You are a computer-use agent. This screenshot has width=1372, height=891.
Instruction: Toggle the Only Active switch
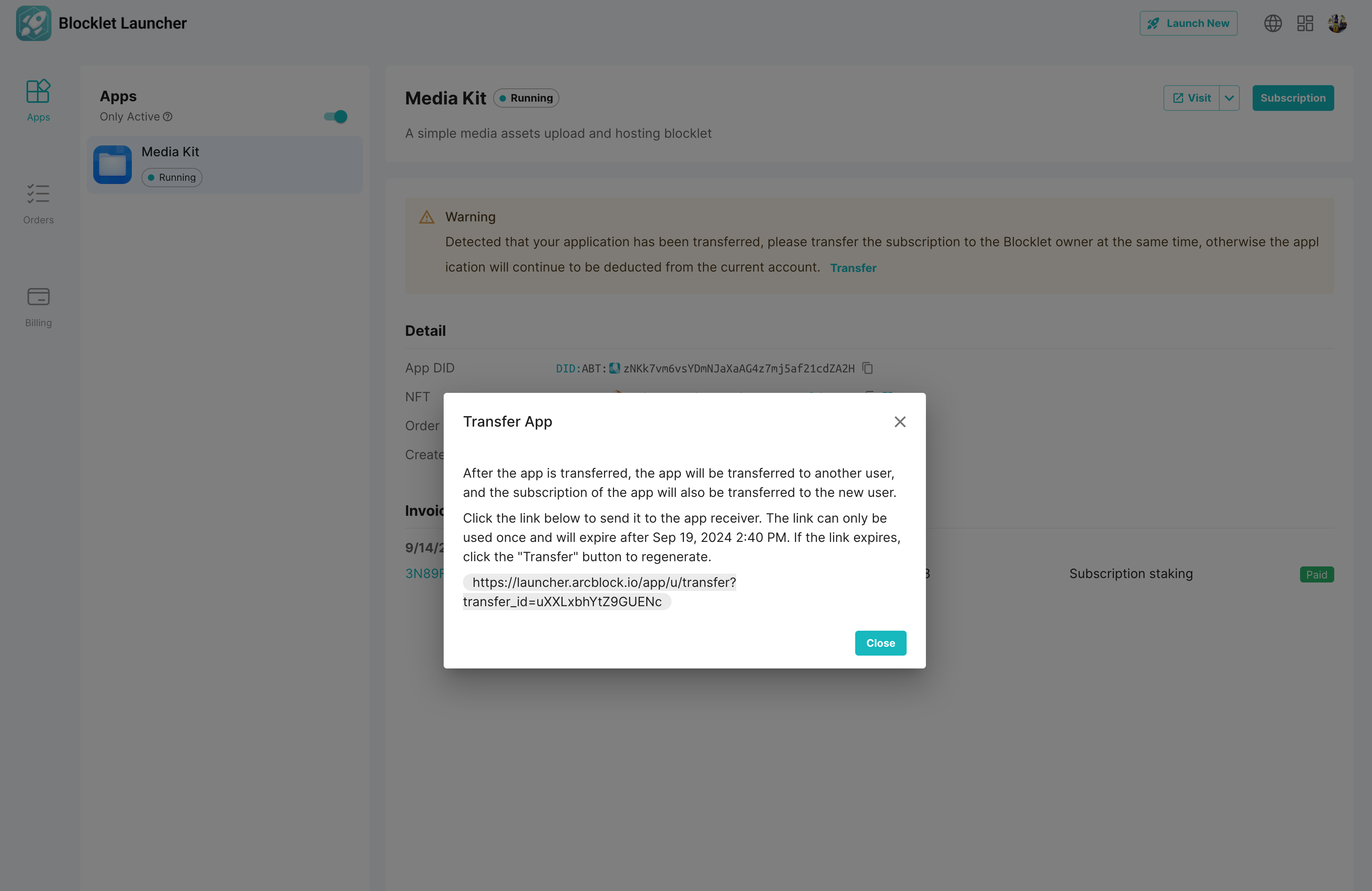click(x=336, y=116)
